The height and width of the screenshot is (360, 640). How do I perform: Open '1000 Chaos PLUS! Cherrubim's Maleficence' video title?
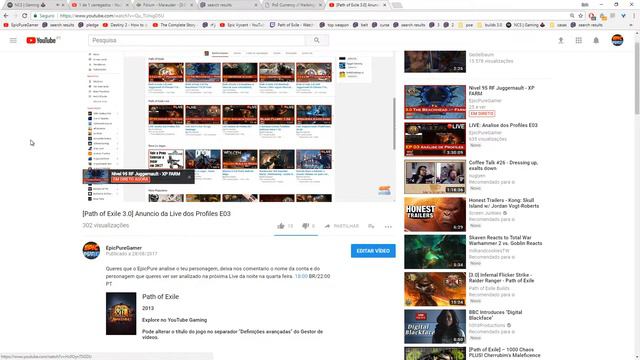(x=504, y=353)
